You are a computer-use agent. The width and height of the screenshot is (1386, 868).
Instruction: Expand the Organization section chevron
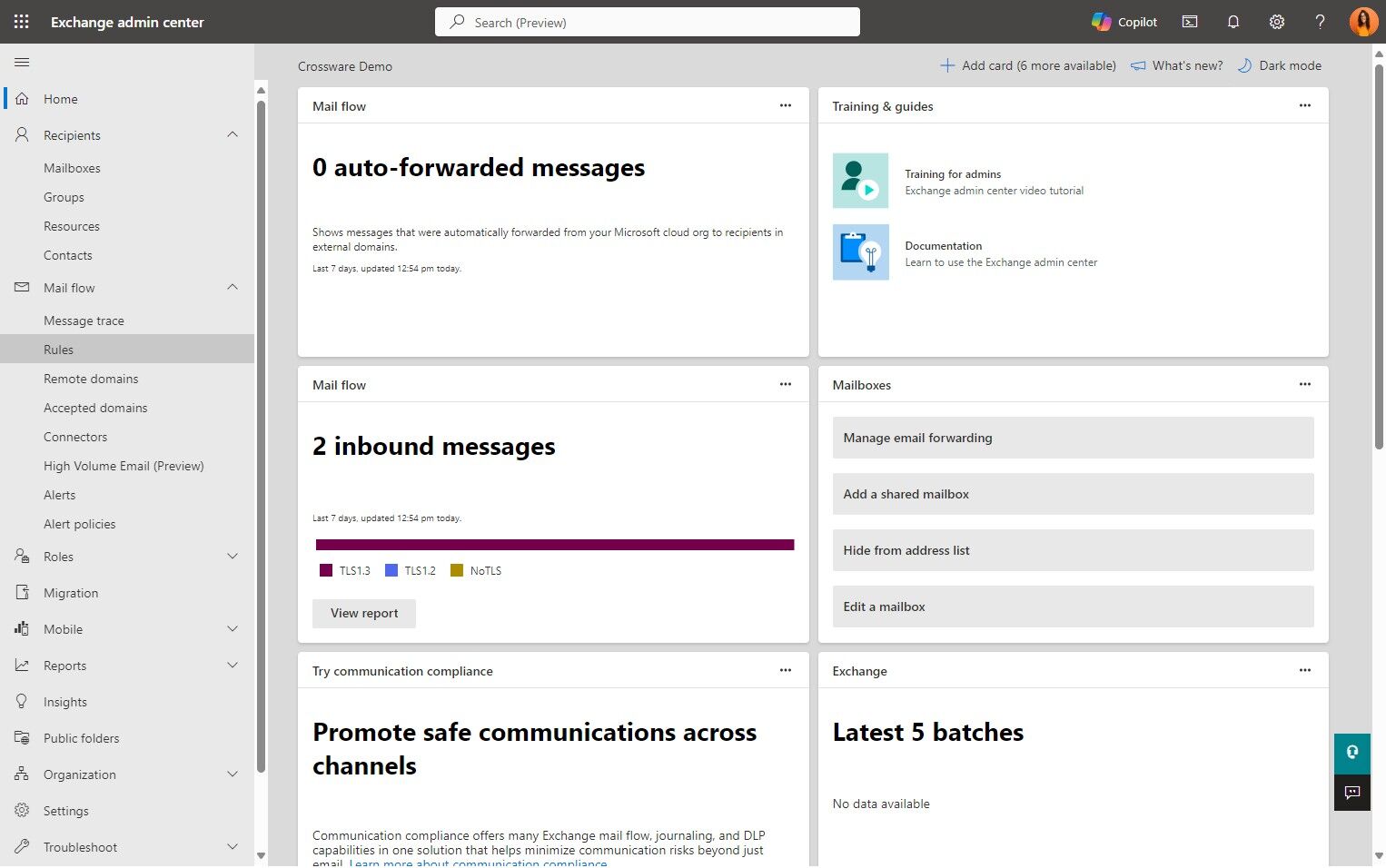pos(233,774)
